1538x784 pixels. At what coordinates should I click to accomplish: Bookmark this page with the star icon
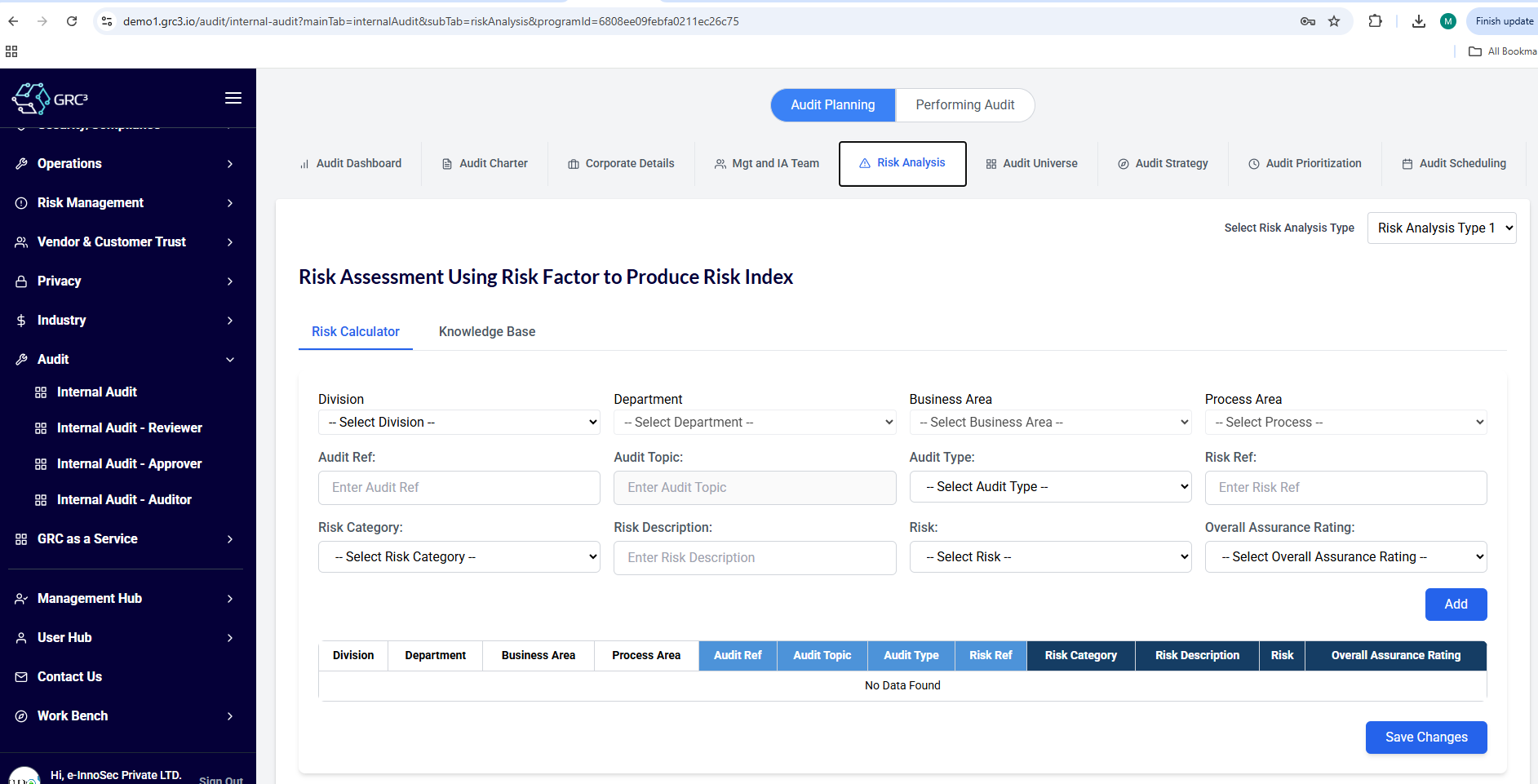1334,21
